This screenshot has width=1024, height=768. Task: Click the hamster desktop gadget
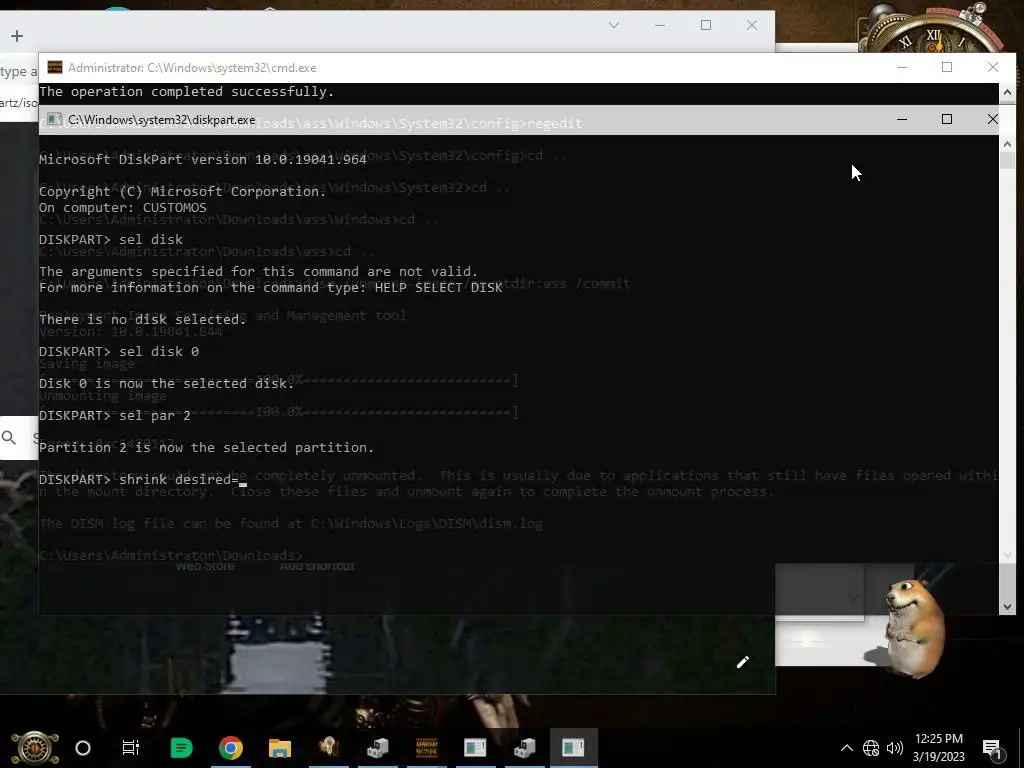tap(914, 627)
